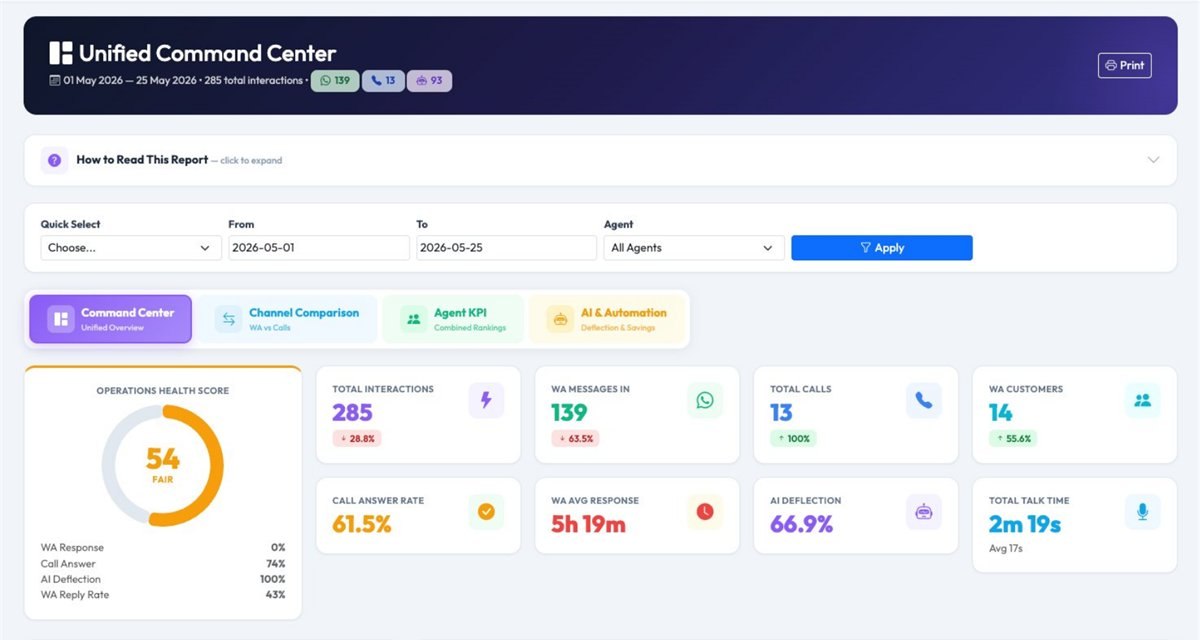Click the people icon on WA Customers card
Viewport: 1200px width, 640px height.
pos(1143,400)
